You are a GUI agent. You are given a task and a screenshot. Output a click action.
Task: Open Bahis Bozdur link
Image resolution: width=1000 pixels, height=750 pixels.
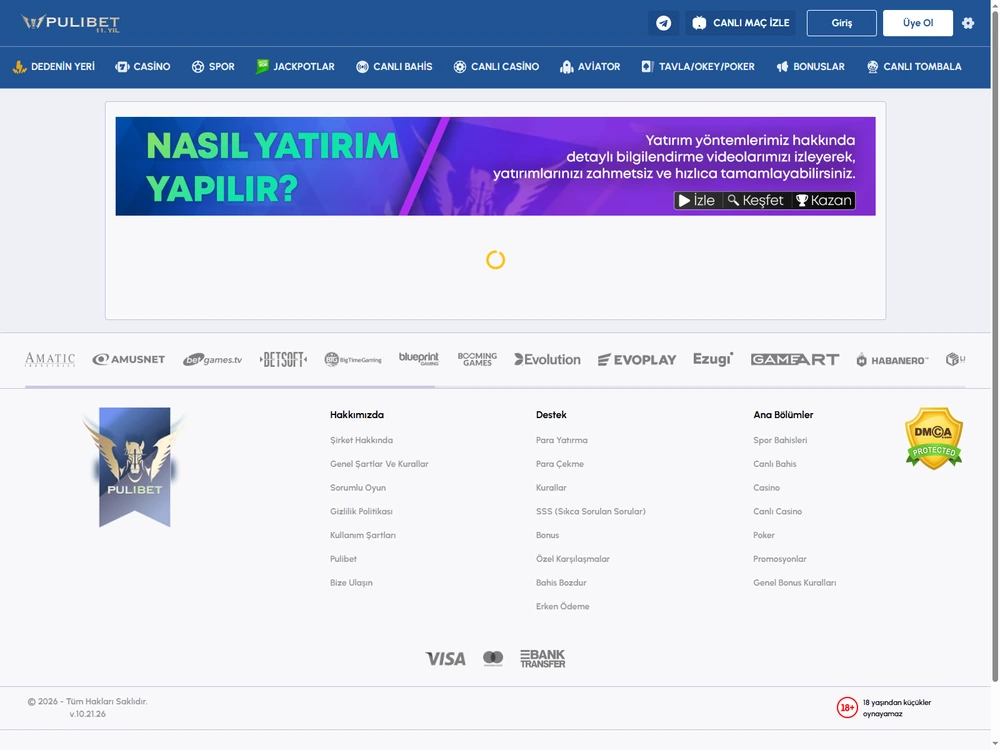tap(561, 582)
